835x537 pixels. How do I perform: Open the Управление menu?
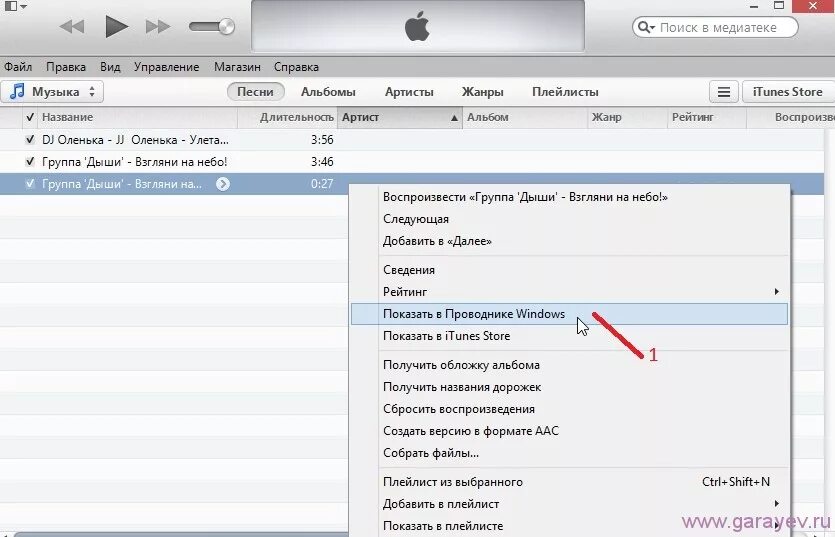[x=166, y=67]
